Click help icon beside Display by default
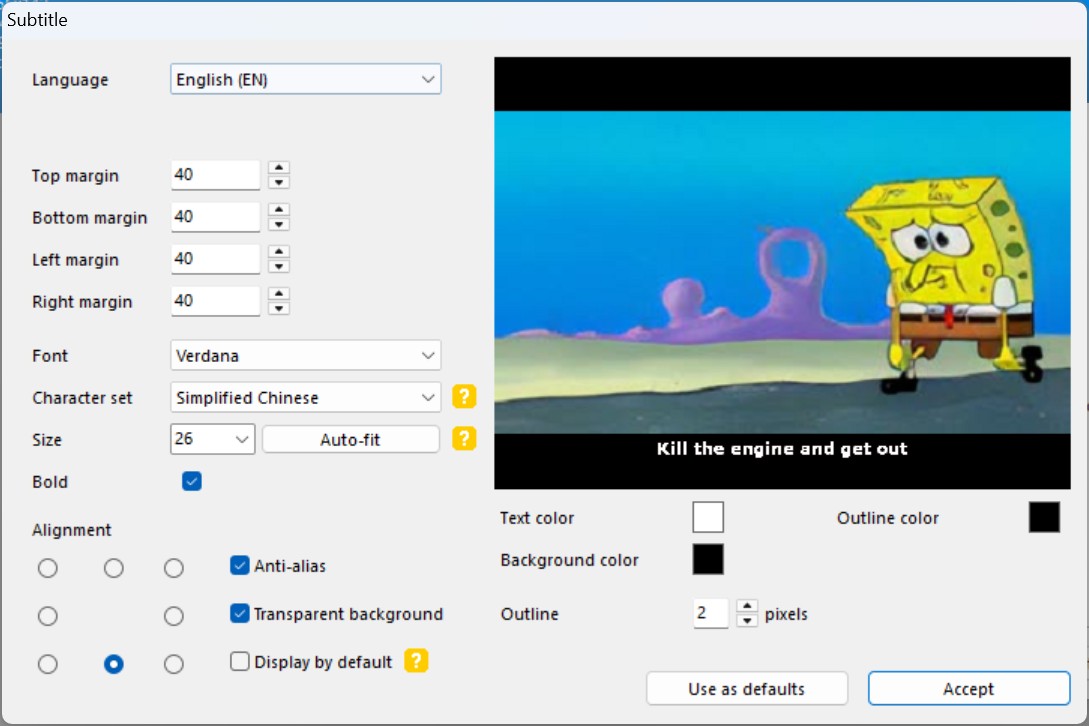This screenshot has height=726, width=1089. point(416,661)
